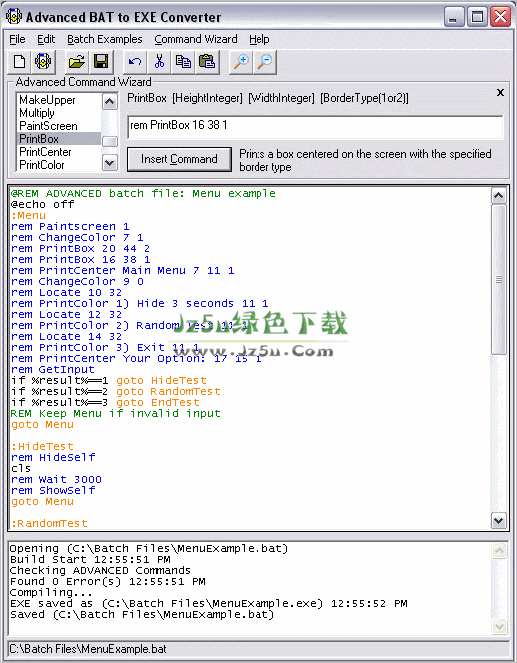517x663 pixels.
Task: Close the Advanced BAT to EXE Converter window
Action: (501, 17)
